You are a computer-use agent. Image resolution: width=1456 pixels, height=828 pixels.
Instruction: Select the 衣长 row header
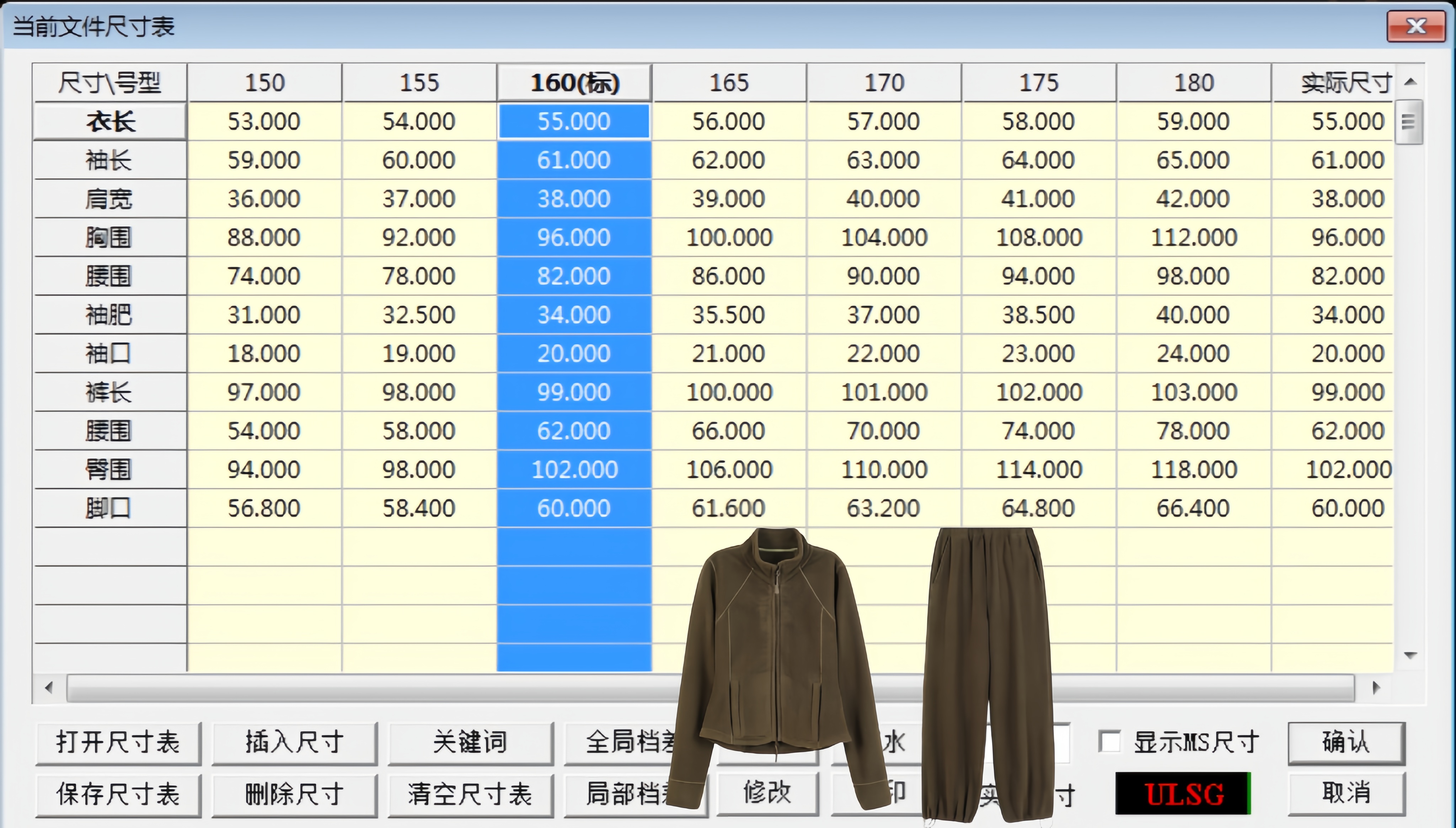click(110, 122)
